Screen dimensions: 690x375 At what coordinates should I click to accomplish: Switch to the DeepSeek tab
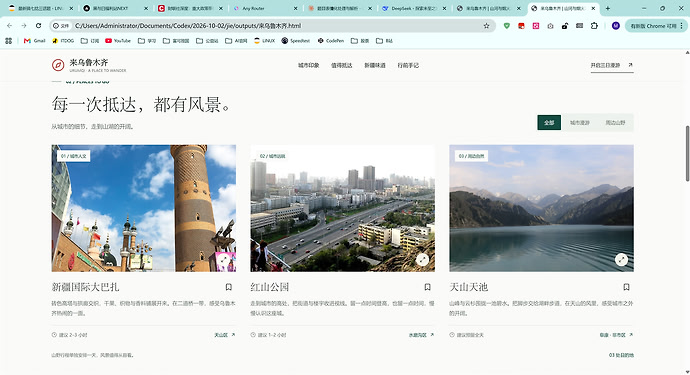414,8
